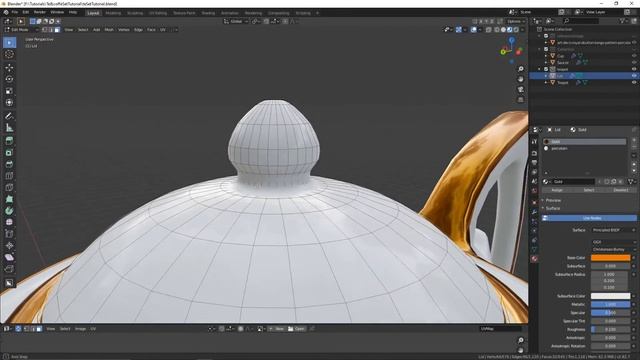Select the Annotate tool
This screenshot has width=640, height=360.
pos(9,116)
